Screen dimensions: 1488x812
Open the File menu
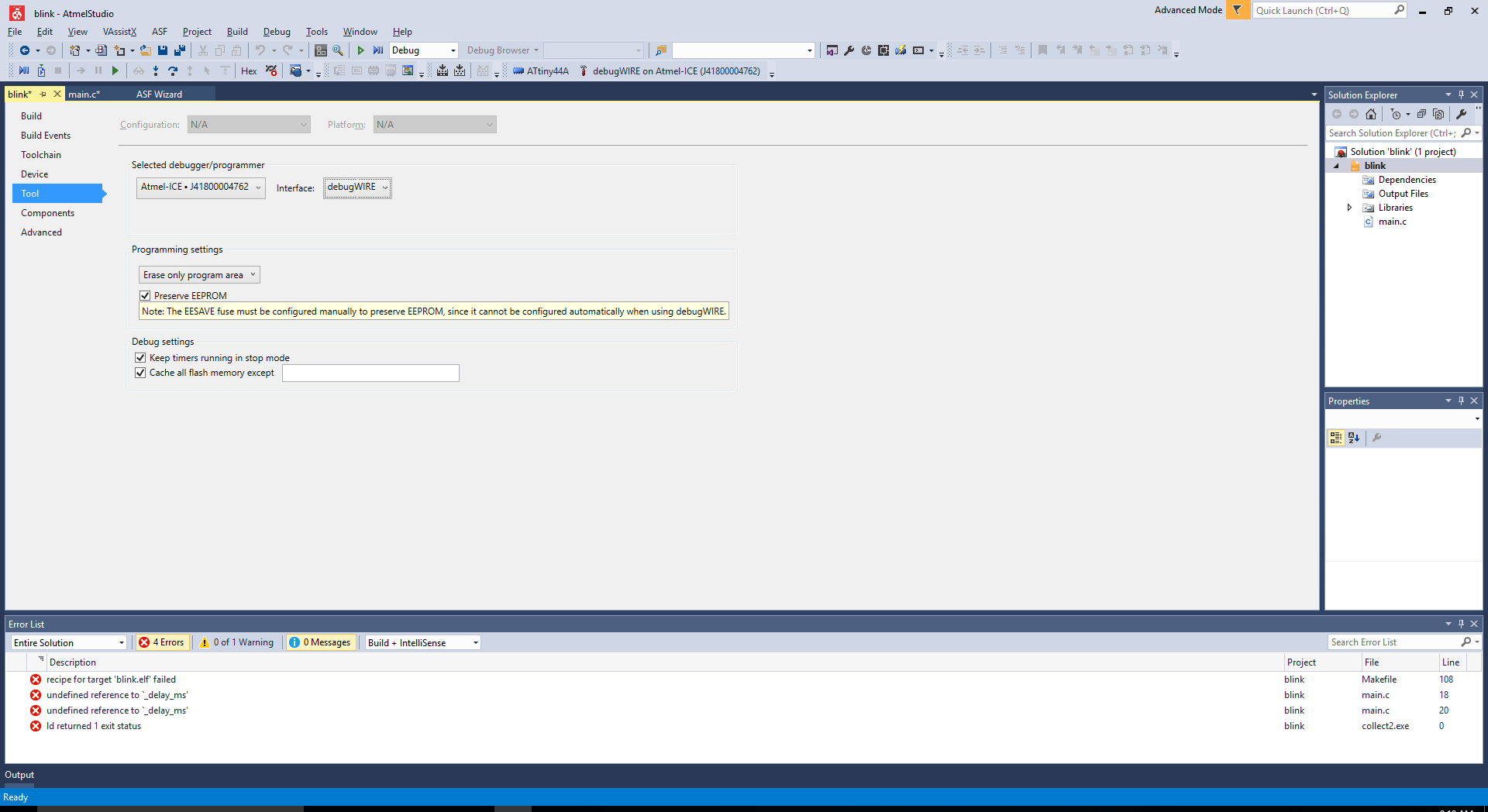tap(15, 32)
